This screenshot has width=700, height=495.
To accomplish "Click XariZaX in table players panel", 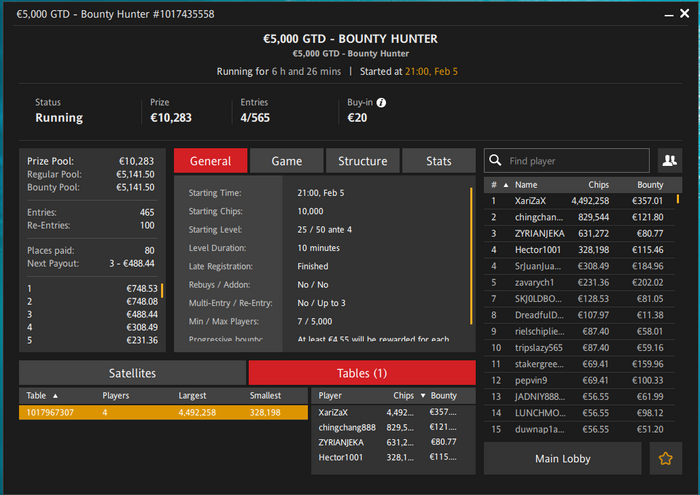I will (x=333, y=412).
